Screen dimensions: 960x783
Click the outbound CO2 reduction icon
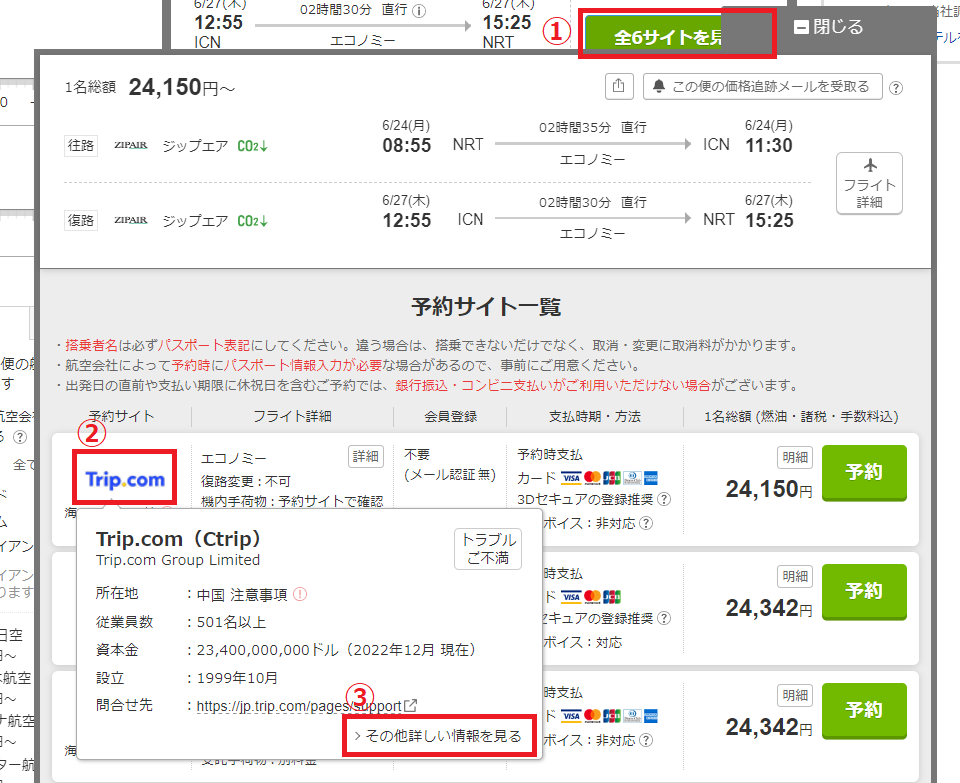click(252, 146)
